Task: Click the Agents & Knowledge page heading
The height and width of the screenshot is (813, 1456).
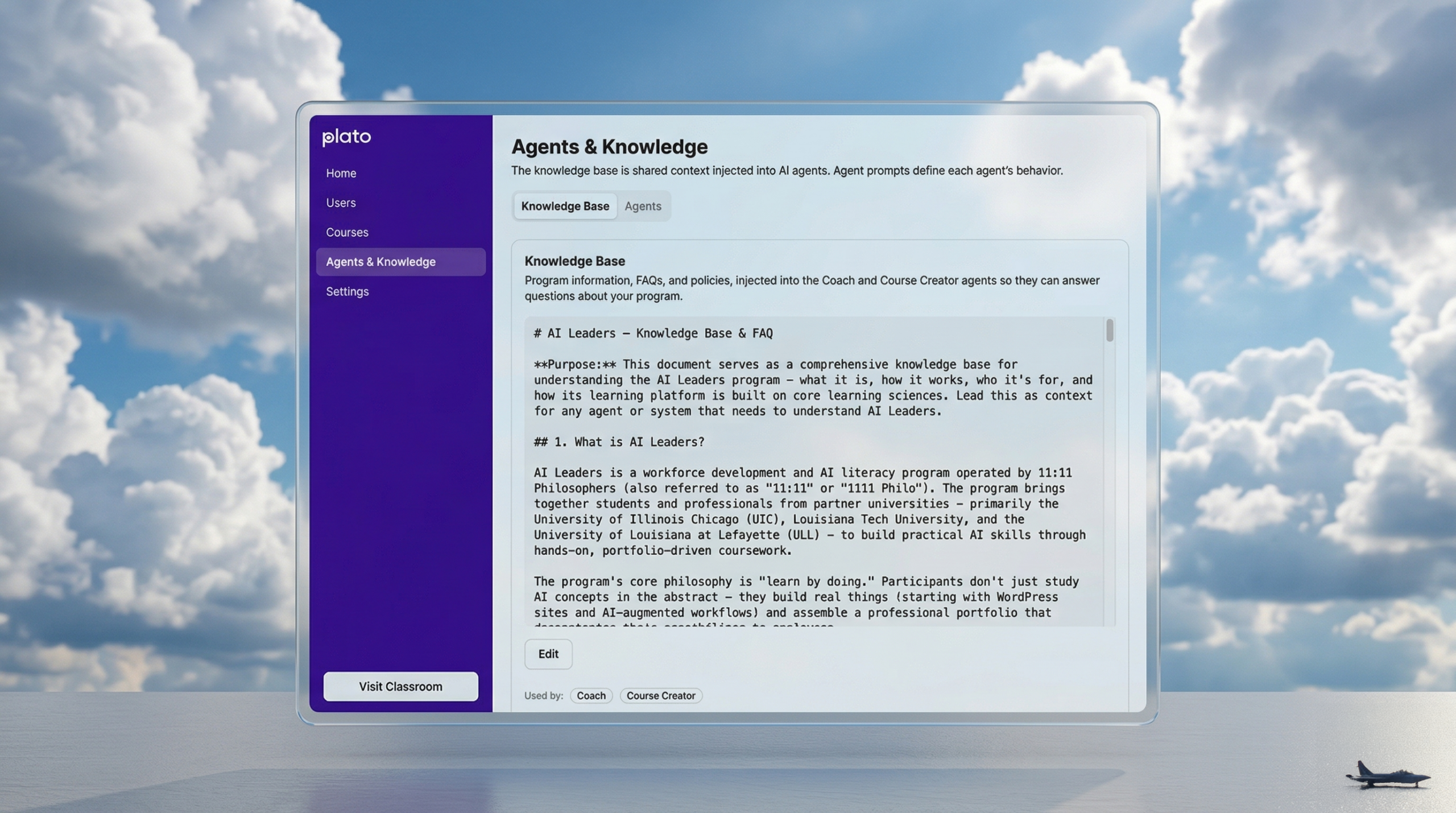Action: coord(609,147)
